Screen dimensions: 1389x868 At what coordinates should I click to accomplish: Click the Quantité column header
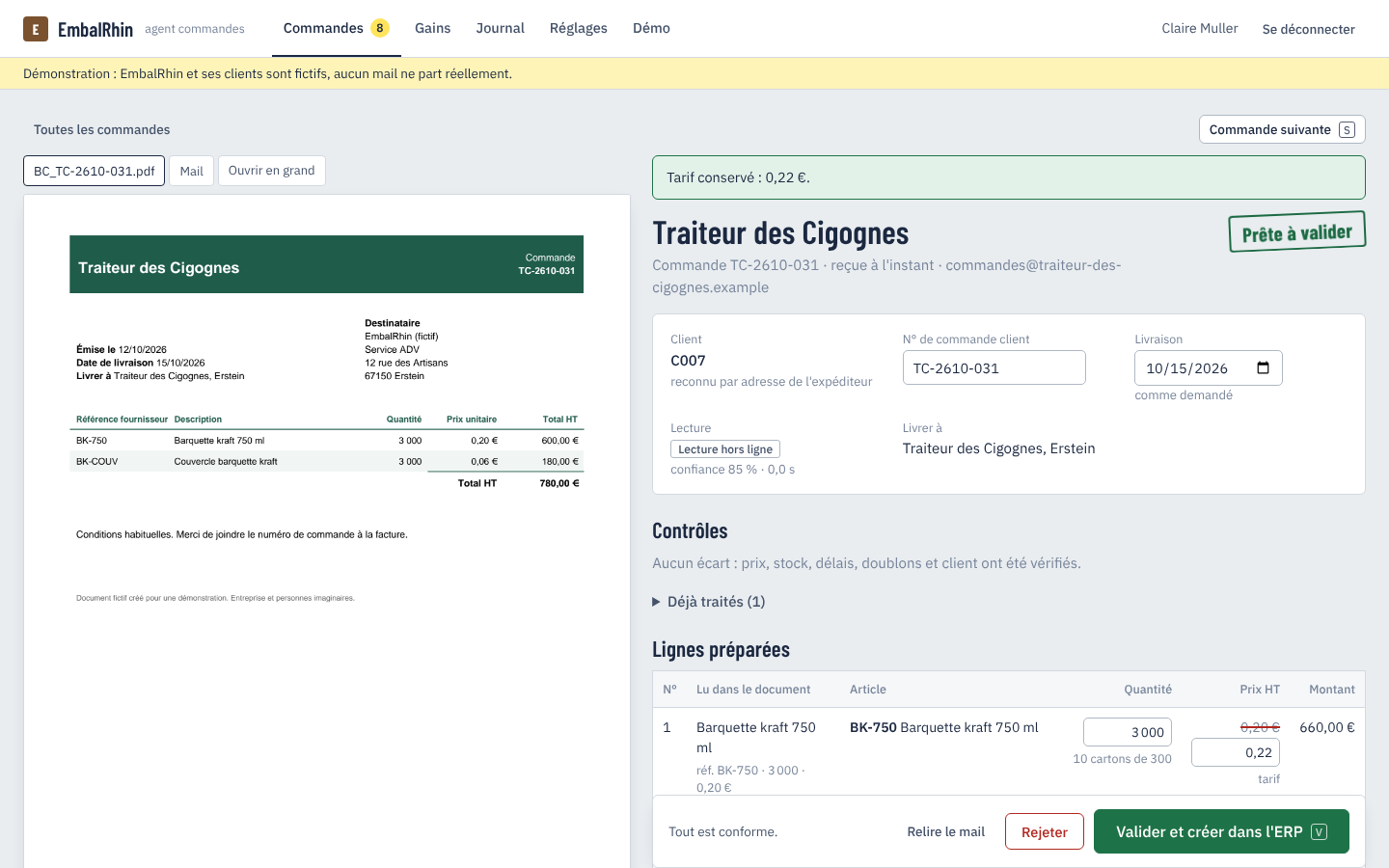[x=1148, y=690]
